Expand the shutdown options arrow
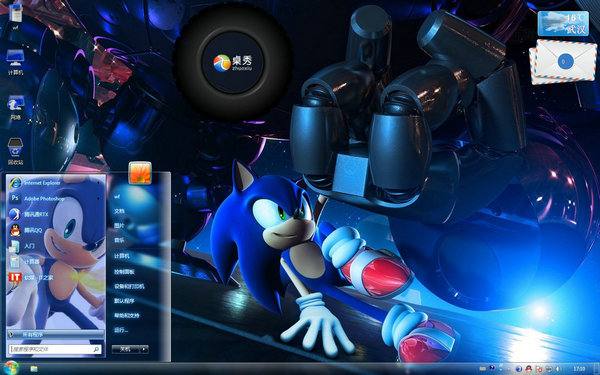Screen dimensions: 600x375 point(144,349)
